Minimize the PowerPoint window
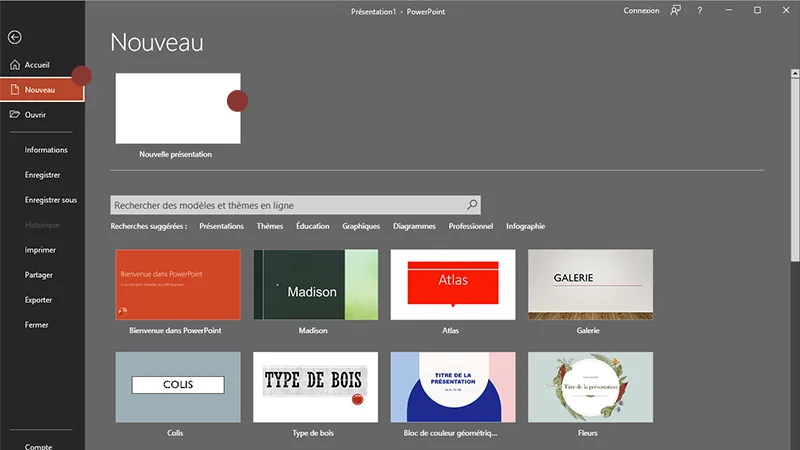 729,10
